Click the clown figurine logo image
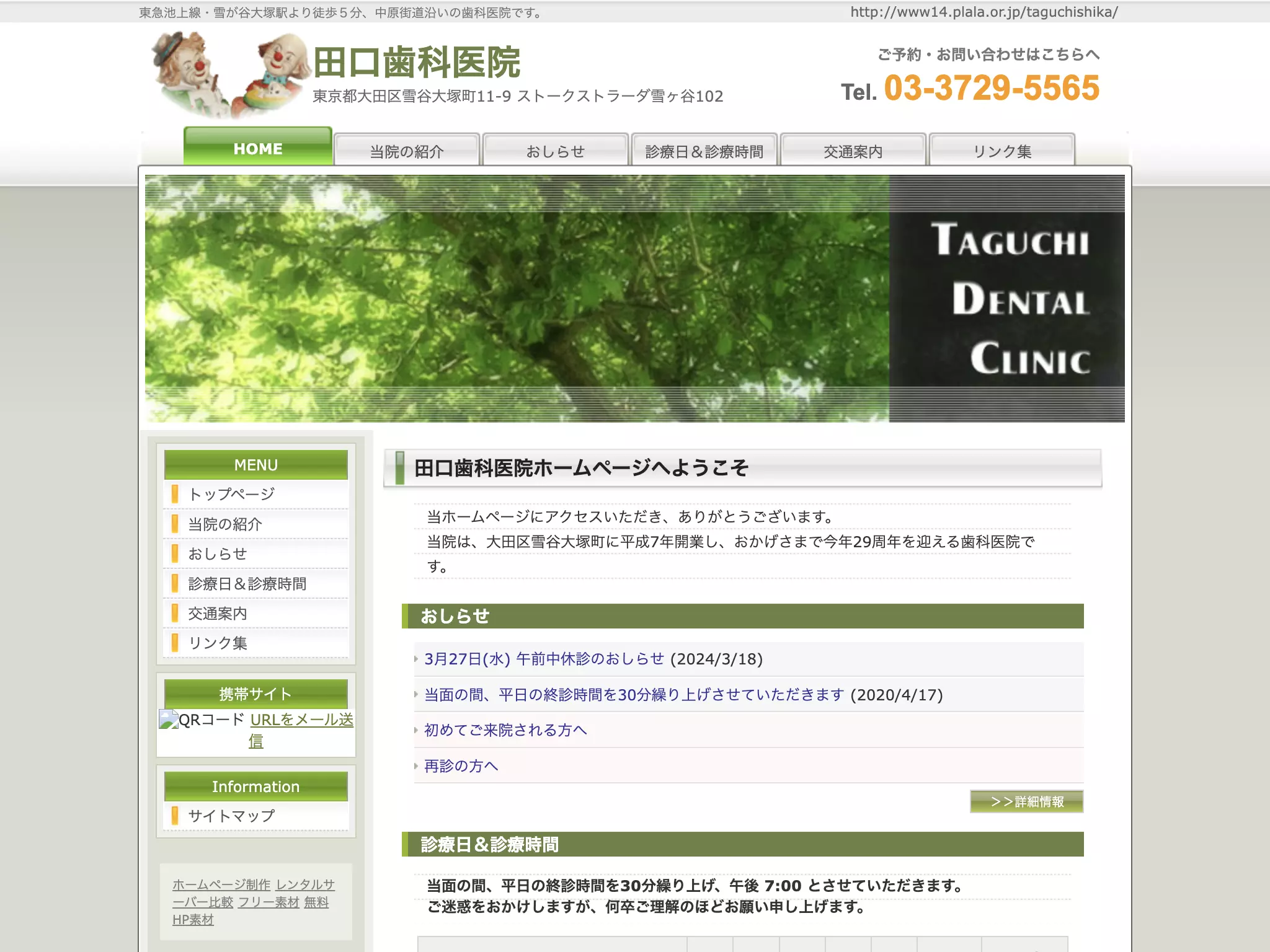Screen dimensions: 1270x952 pyautogui.click(x=230, y=74)
